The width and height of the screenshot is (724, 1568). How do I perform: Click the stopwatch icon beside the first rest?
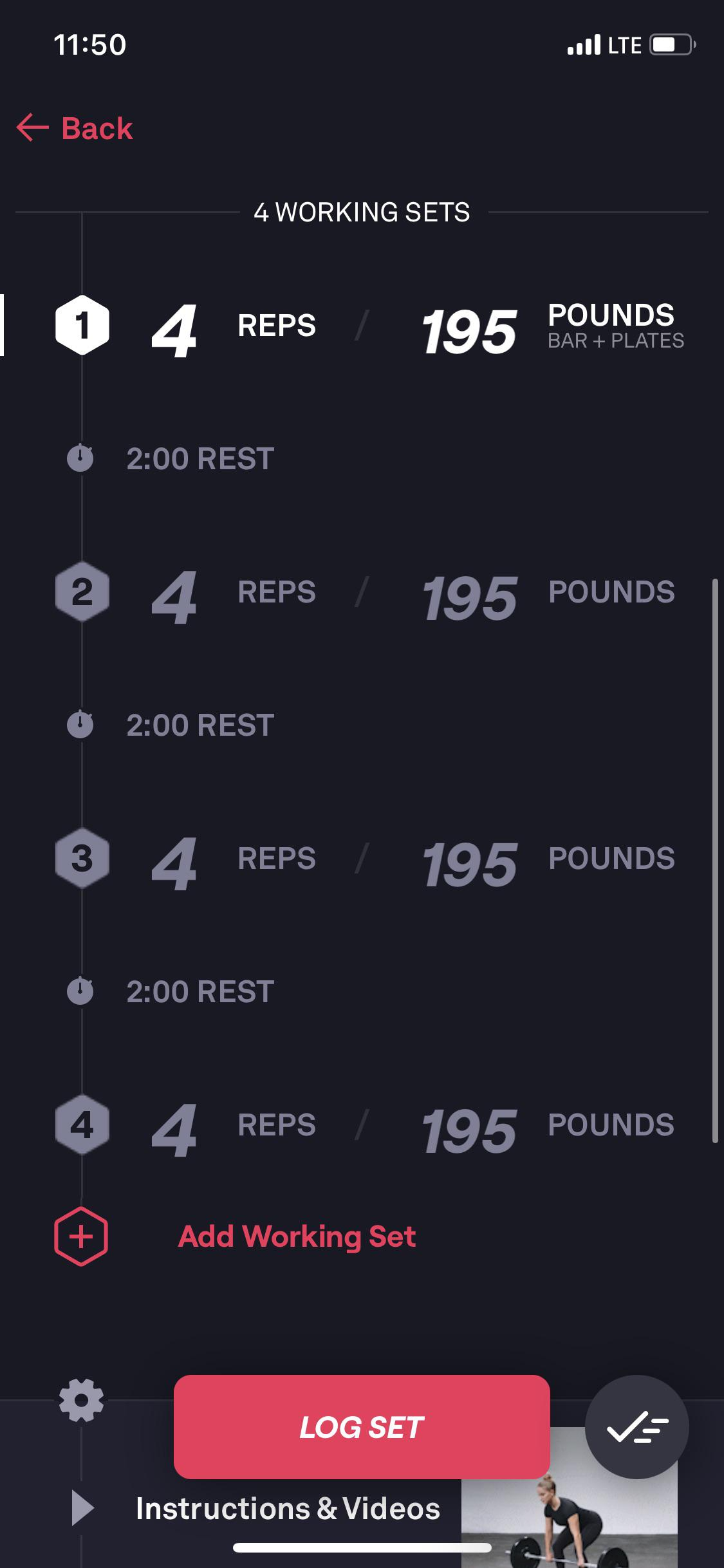point(80,458)
